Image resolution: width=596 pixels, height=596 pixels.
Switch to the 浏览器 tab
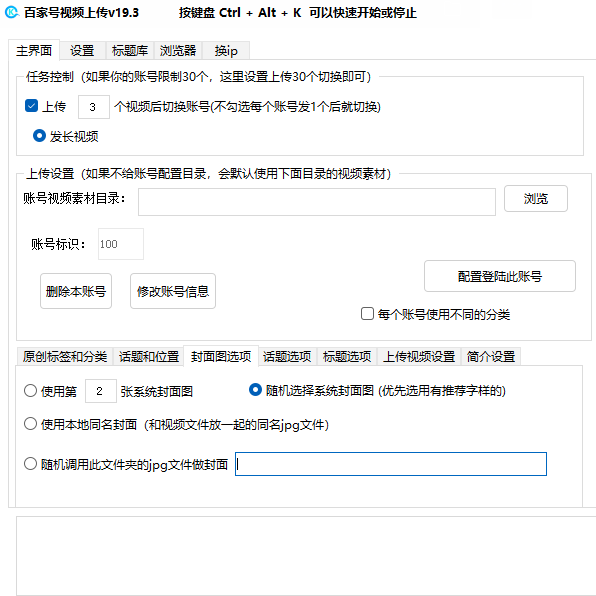click(178, 51)
